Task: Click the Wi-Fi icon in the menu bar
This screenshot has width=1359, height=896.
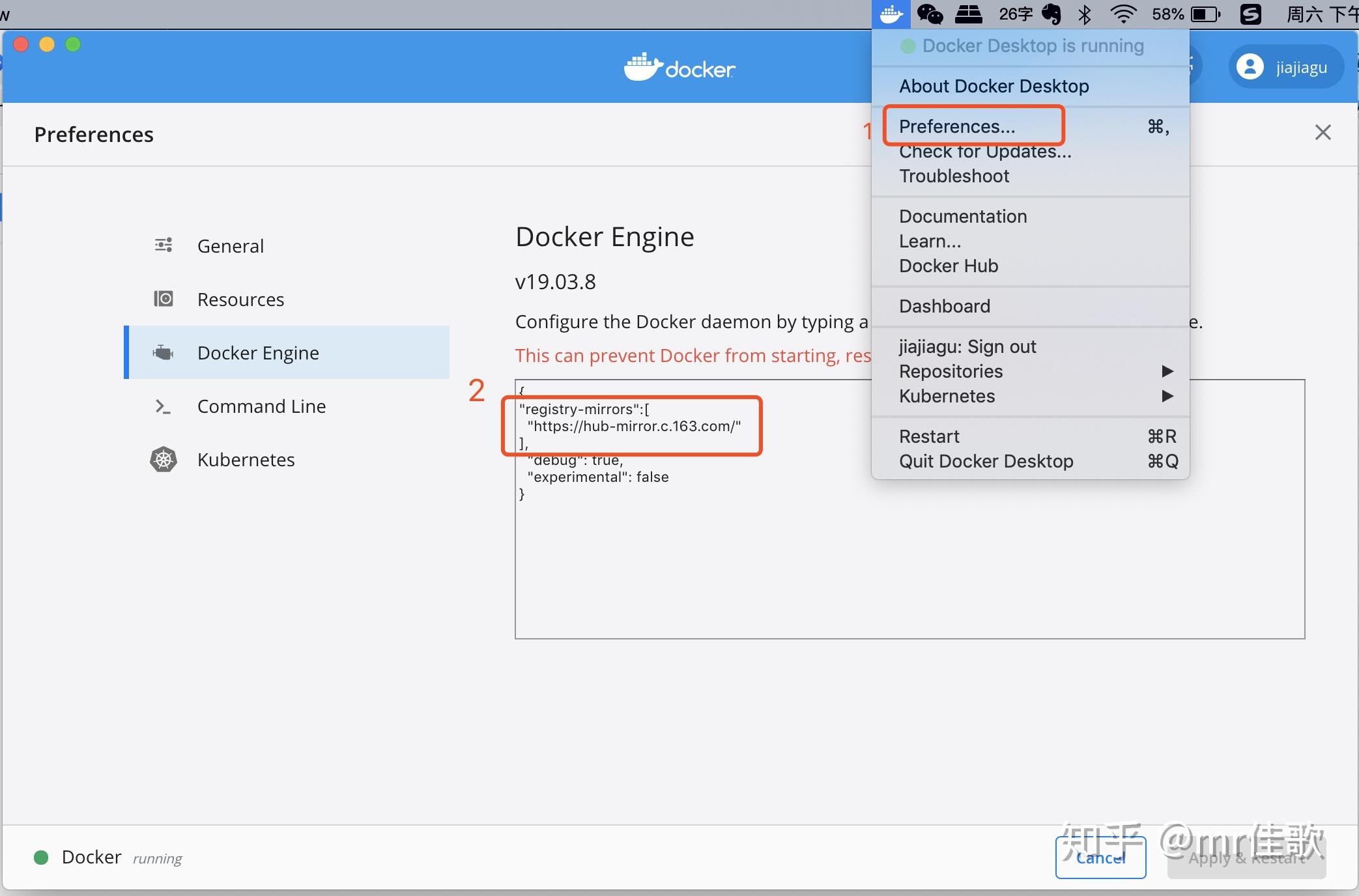Action: [1124, 14]
